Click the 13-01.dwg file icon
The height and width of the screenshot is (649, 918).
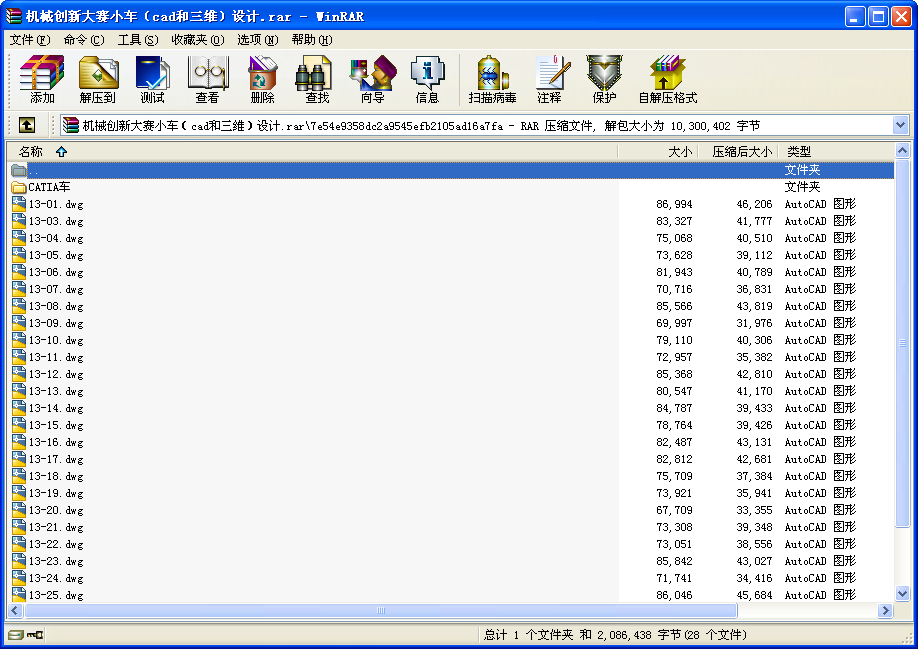pyautogui.click(x=19, y=204)
